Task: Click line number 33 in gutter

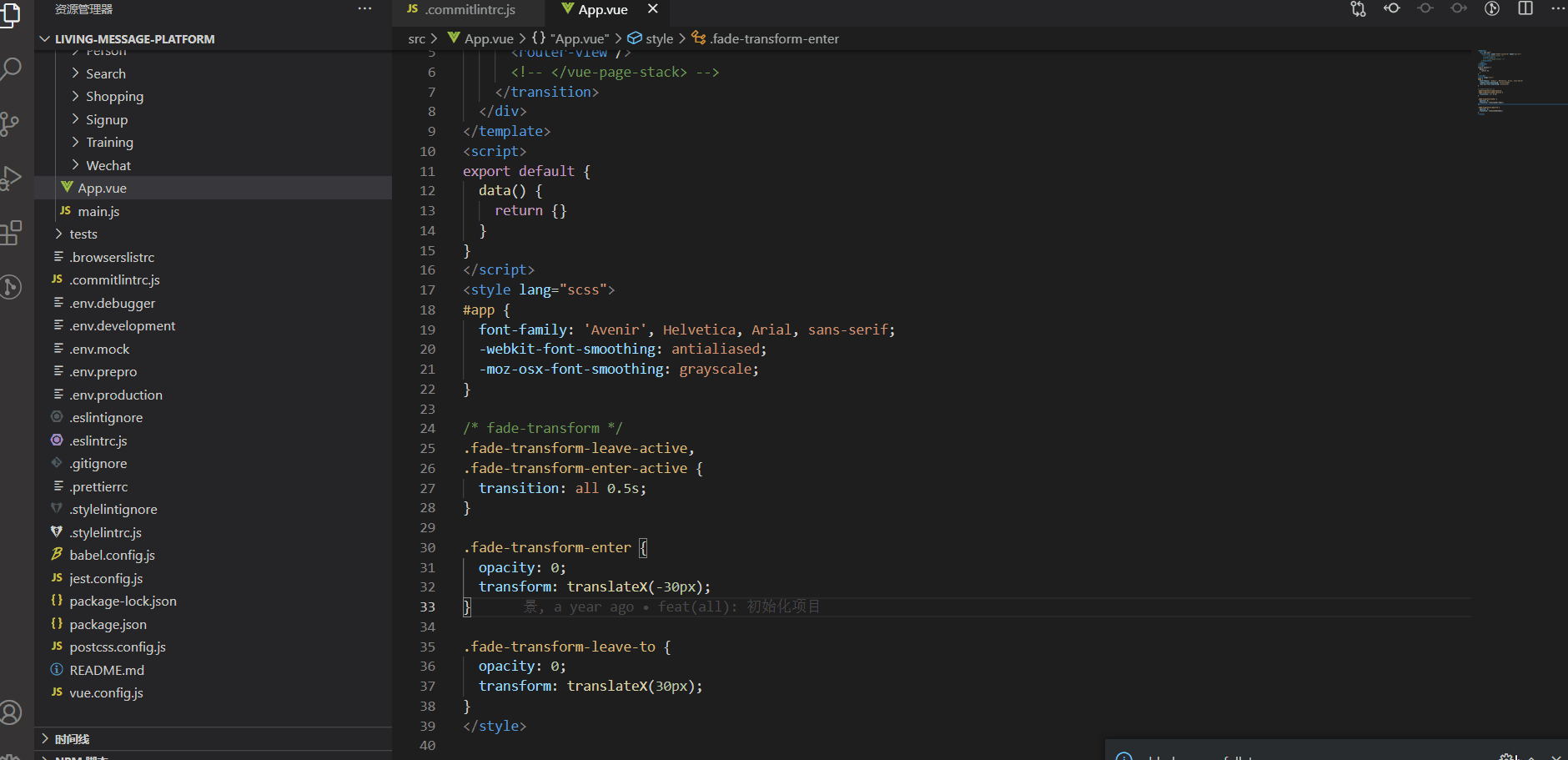Action: click(427, 607)
